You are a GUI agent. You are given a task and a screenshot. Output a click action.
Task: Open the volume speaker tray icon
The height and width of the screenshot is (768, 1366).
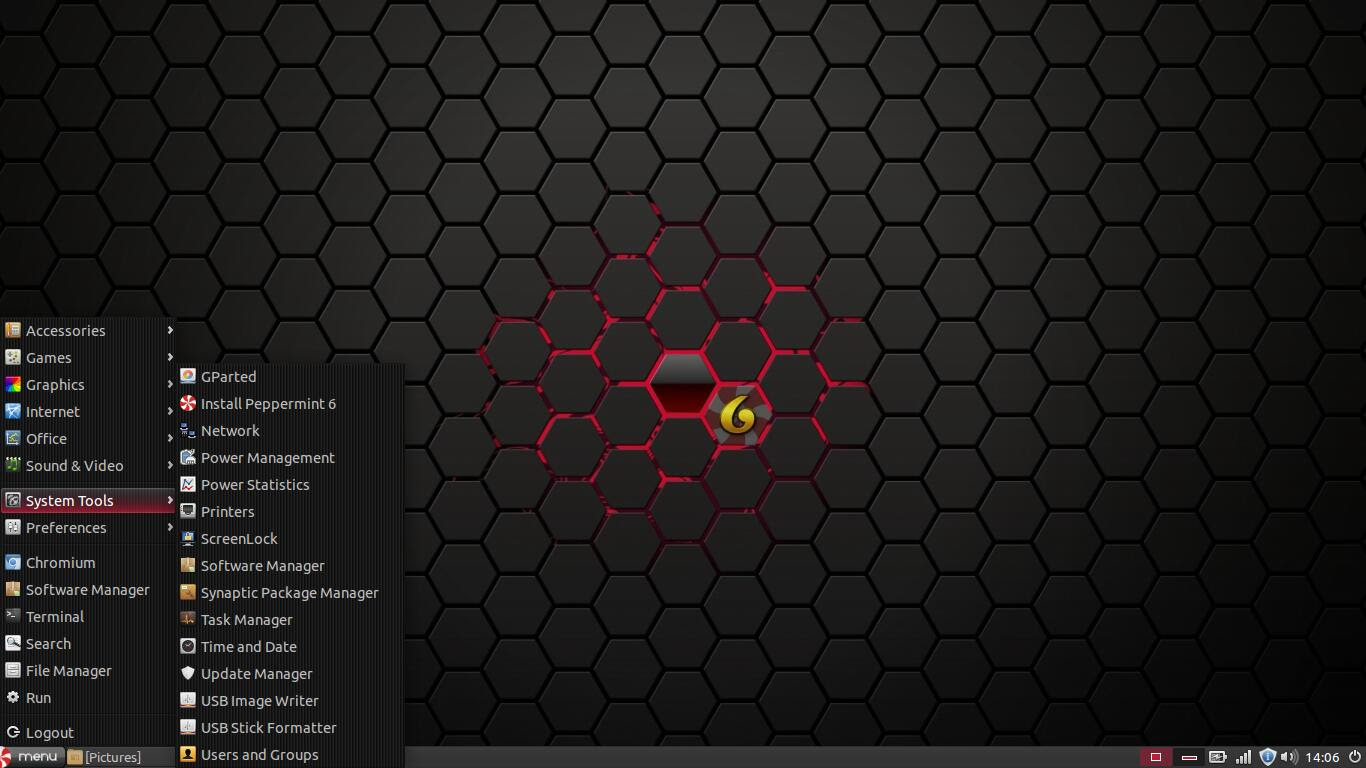pyautogui.click(x=1289, y=757)
